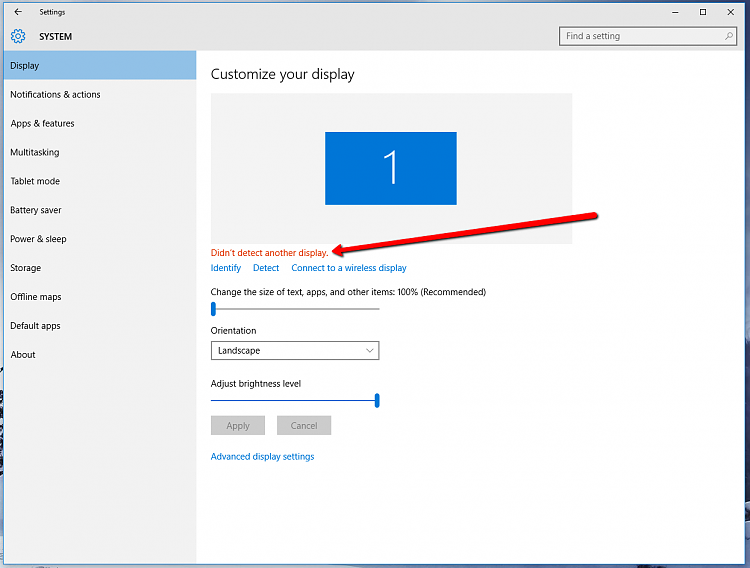Click the Detect link
The image size is (750, 568).
point(266,268)
